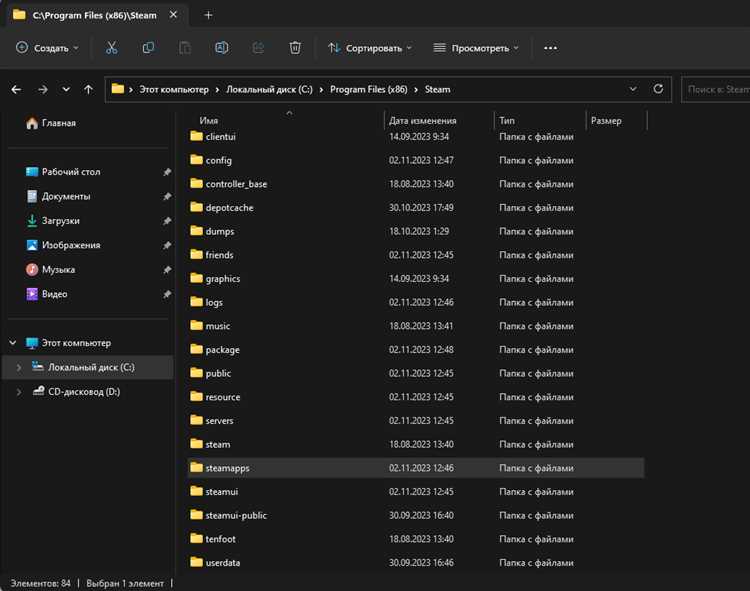This screenshot has height=591, width=750.
Task: Click the Delete trash icon
Action: point(295,48)
